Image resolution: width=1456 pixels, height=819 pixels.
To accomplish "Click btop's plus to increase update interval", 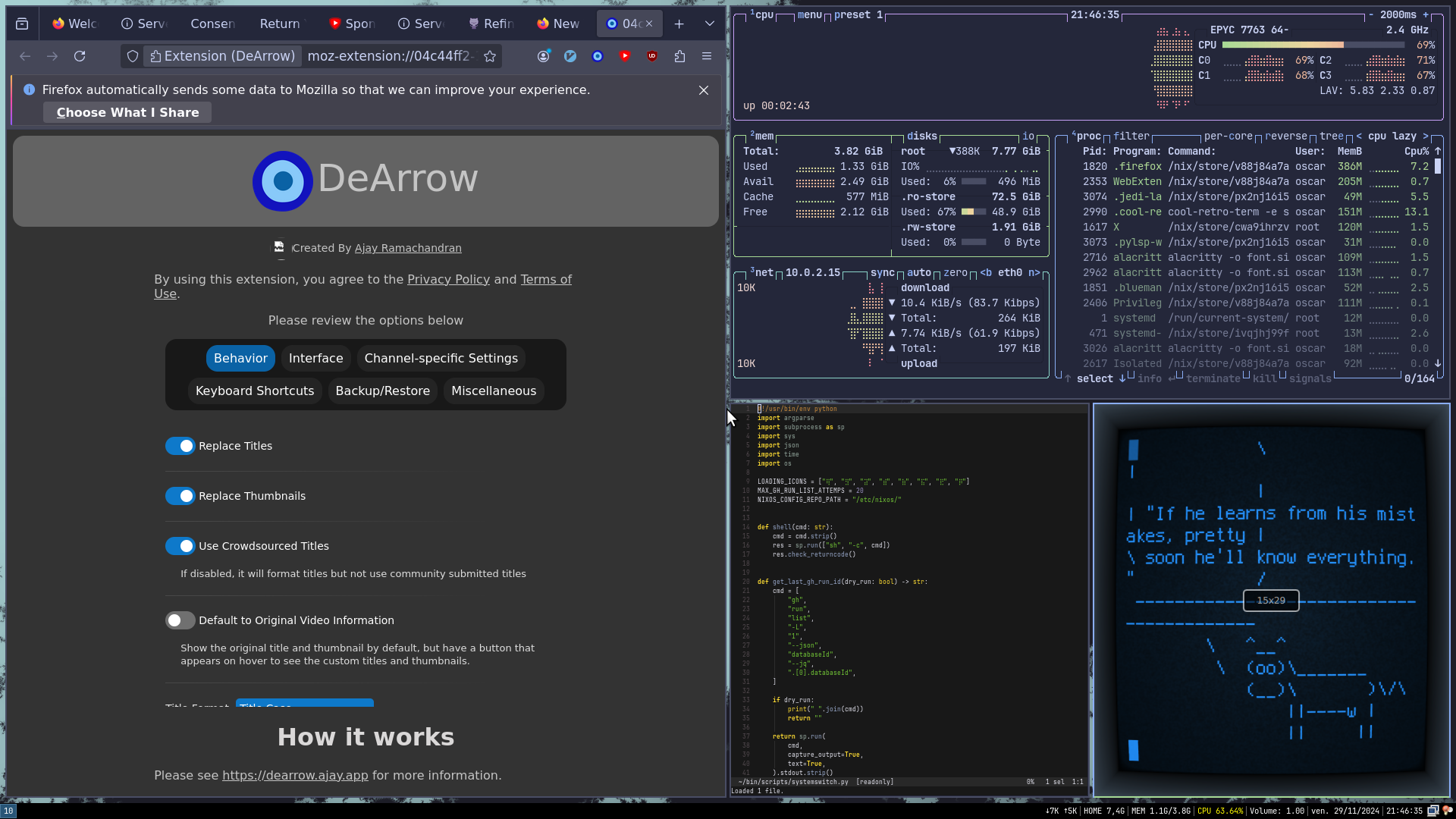I will tap(1426, 14).
